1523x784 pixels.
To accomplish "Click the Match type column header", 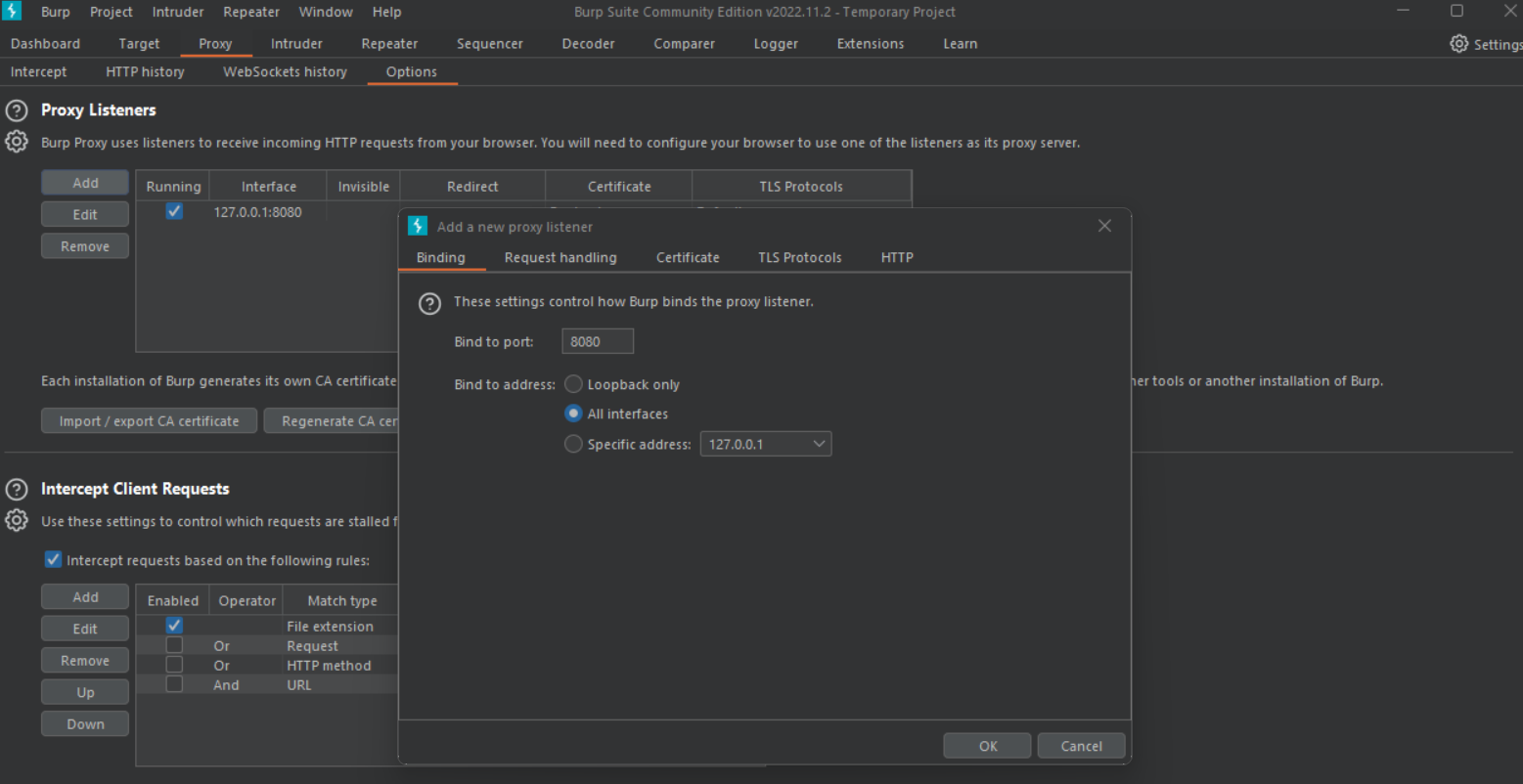I will pos(341,601).
